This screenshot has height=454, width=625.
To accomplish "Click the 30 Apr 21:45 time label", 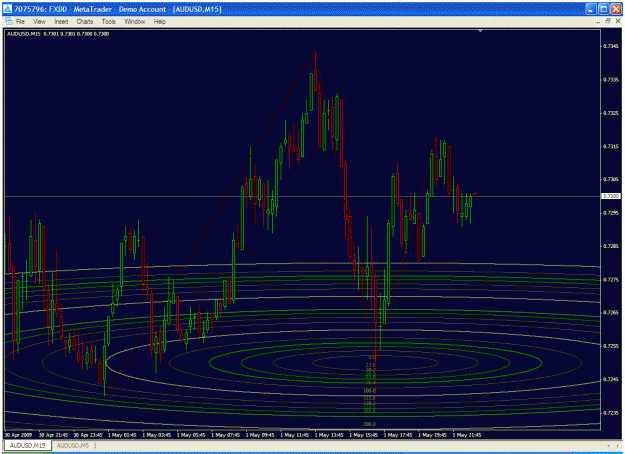I will (53, 435).
